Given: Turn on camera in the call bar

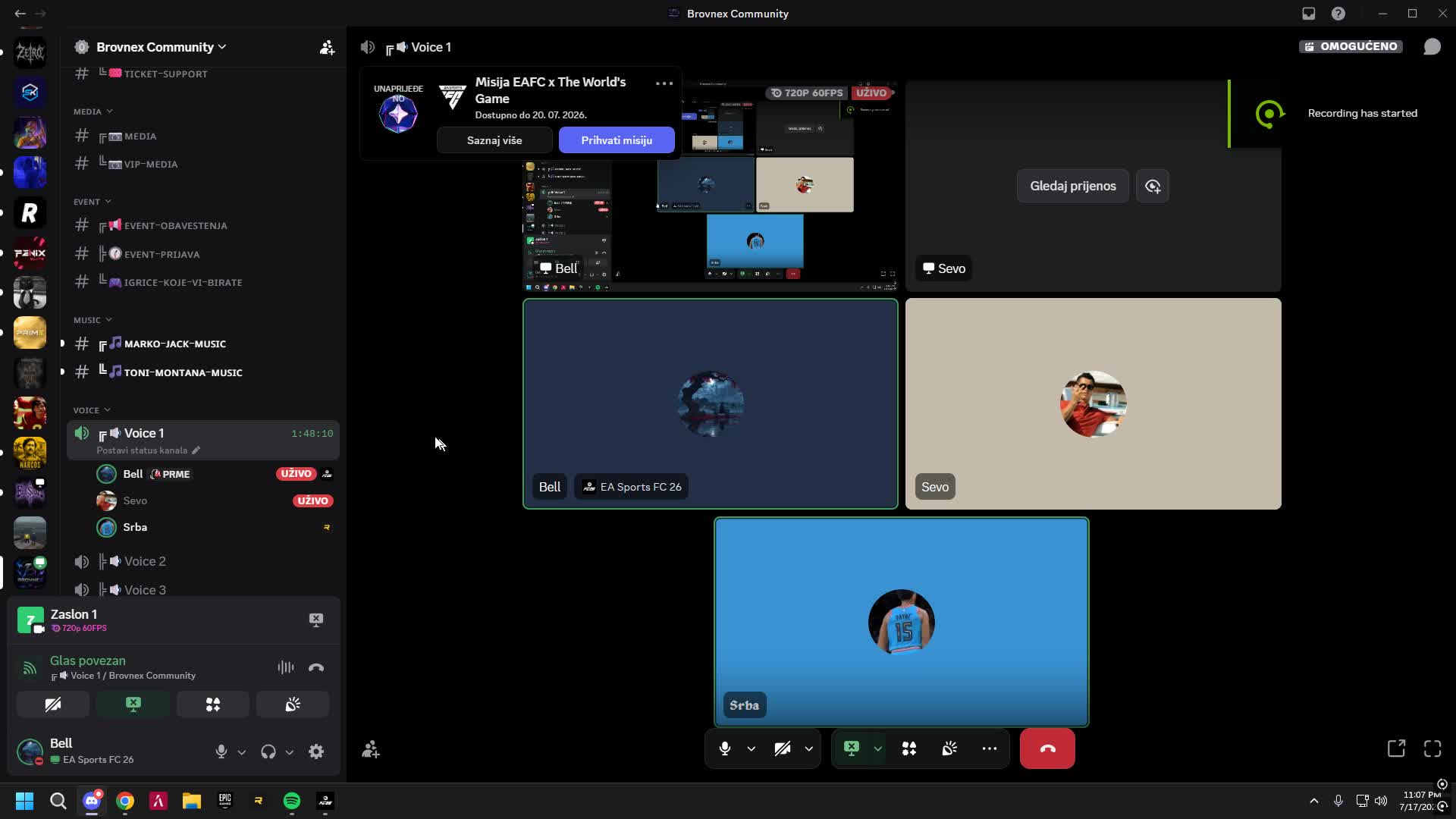Looking at the screenshot, I should [x=783, y=748].
